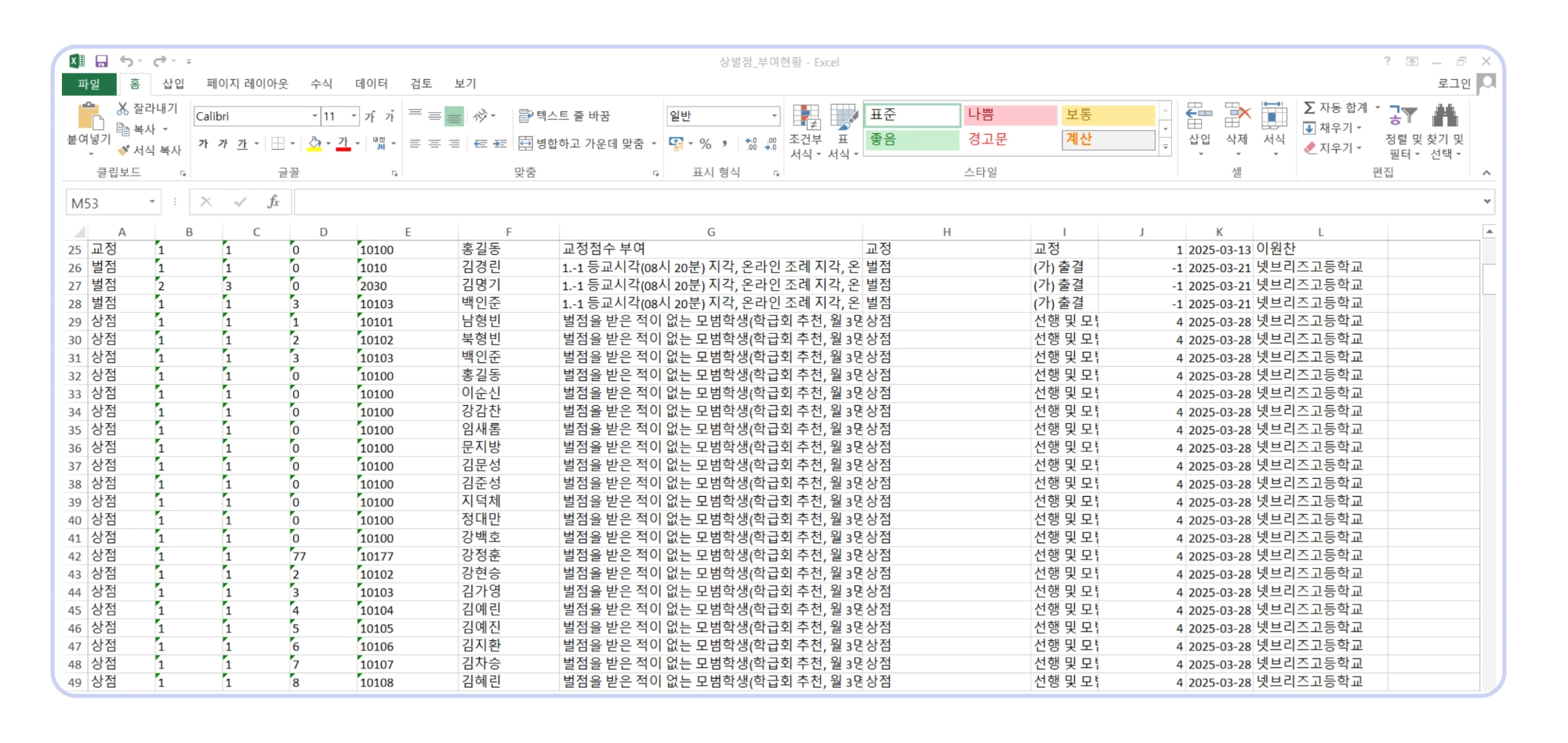Expand the Name Box dropdown arrow
1568x743 pixels.
(x=152, y=202)
